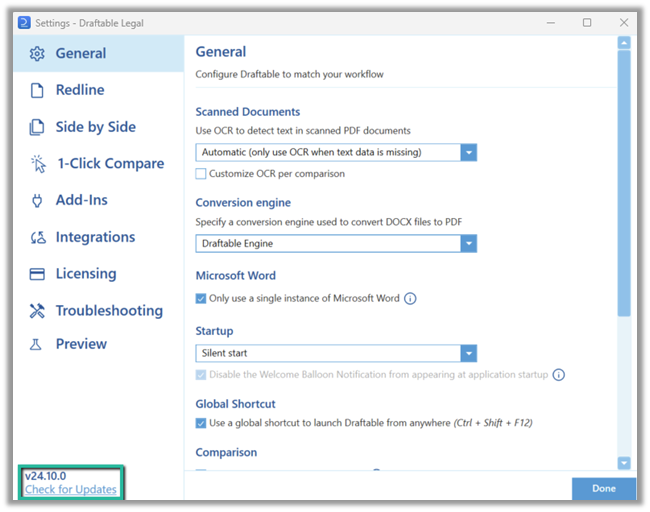The image size is (650, 512).
Task: Expand the Silent start dropdown arrow
Action: pos(468,354)
